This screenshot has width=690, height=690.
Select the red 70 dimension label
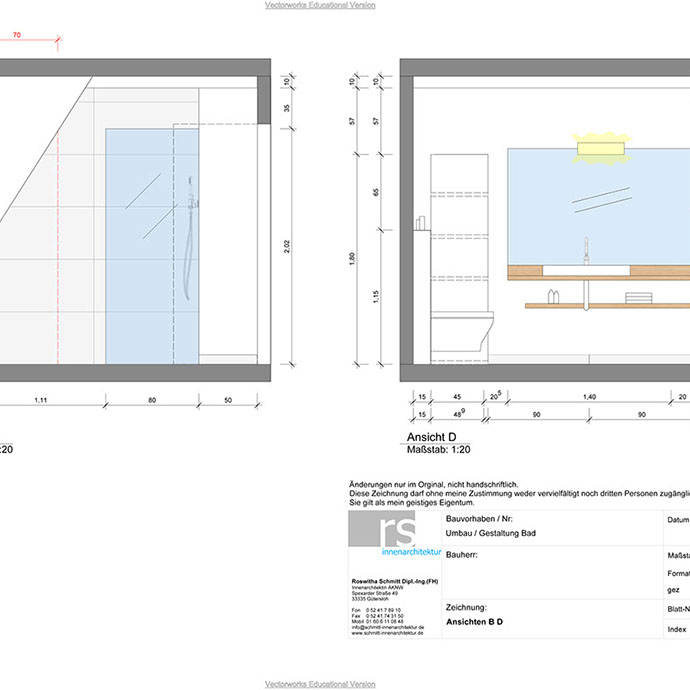pos(15,35)
